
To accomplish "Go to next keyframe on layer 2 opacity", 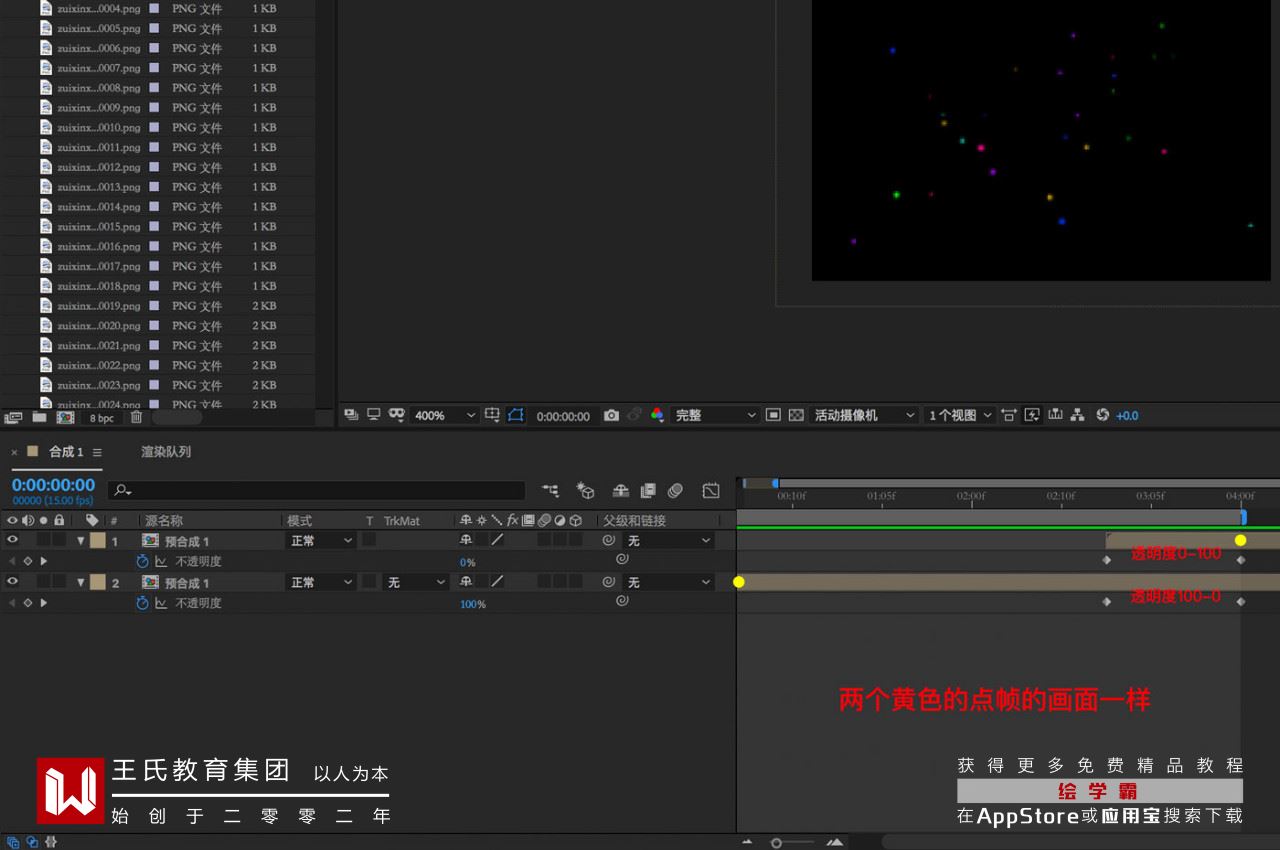I will click(43, 603).
